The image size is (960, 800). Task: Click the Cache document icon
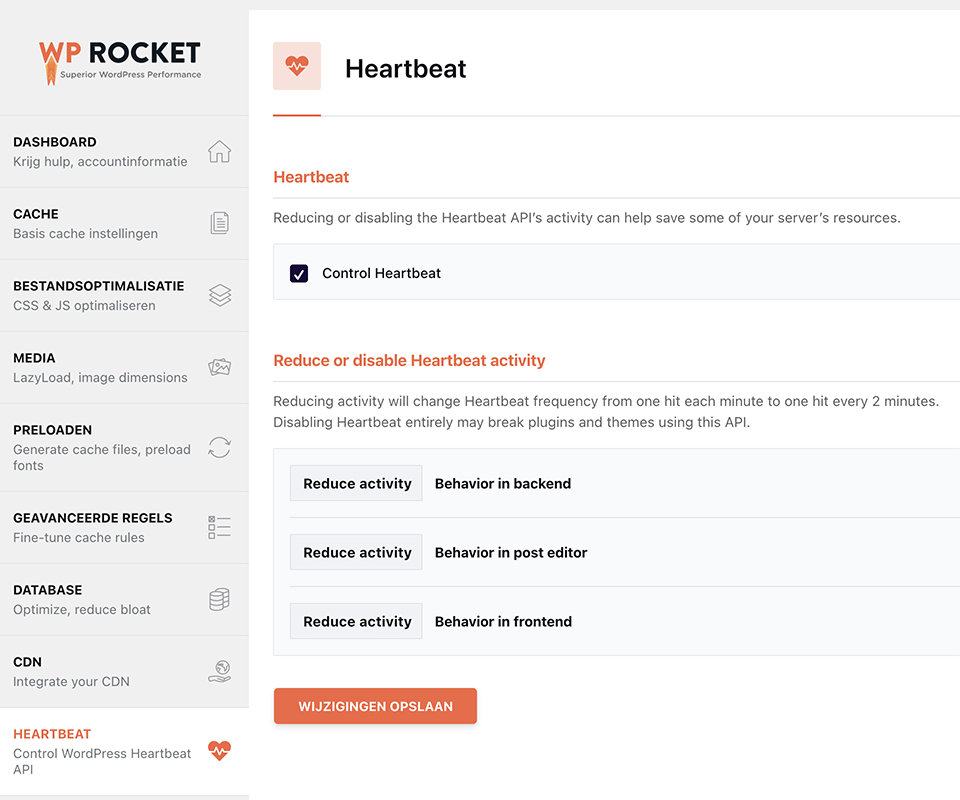[219, 224]
